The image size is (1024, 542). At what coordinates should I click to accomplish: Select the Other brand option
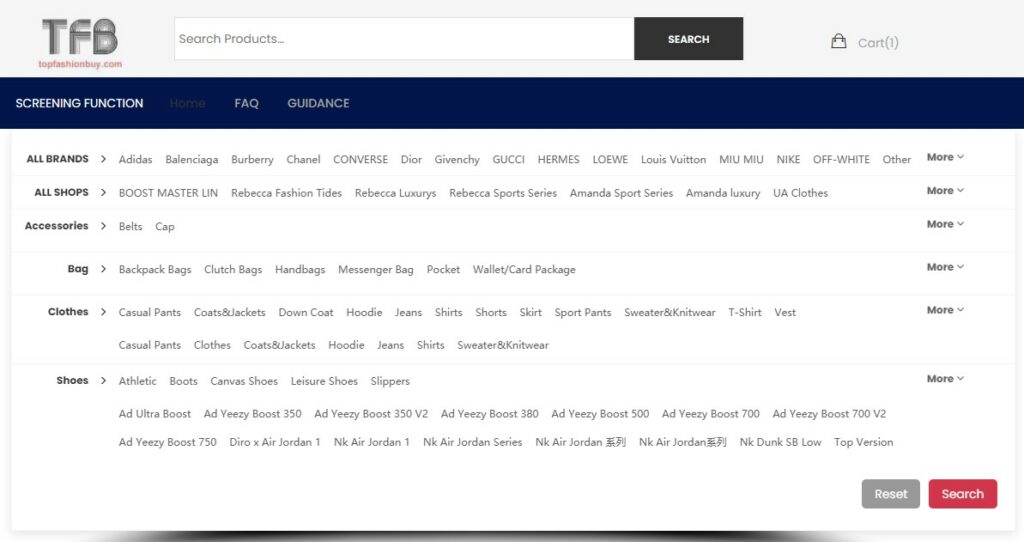point(897,159)
